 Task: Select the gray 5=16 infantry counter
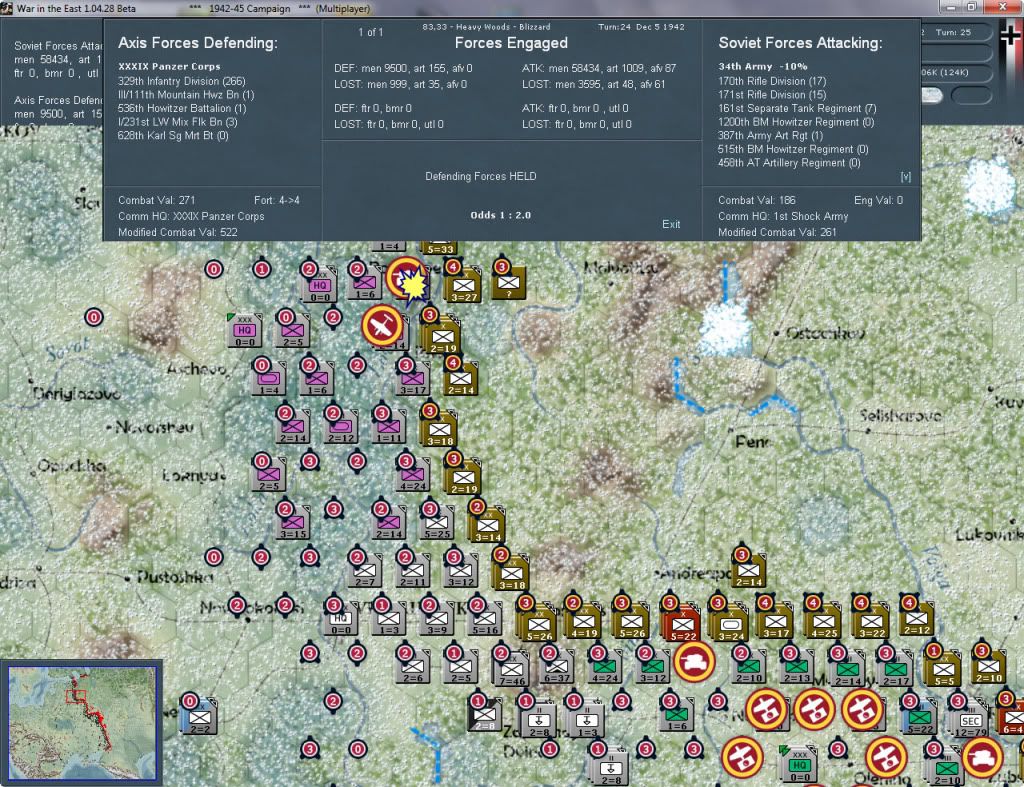485,618
